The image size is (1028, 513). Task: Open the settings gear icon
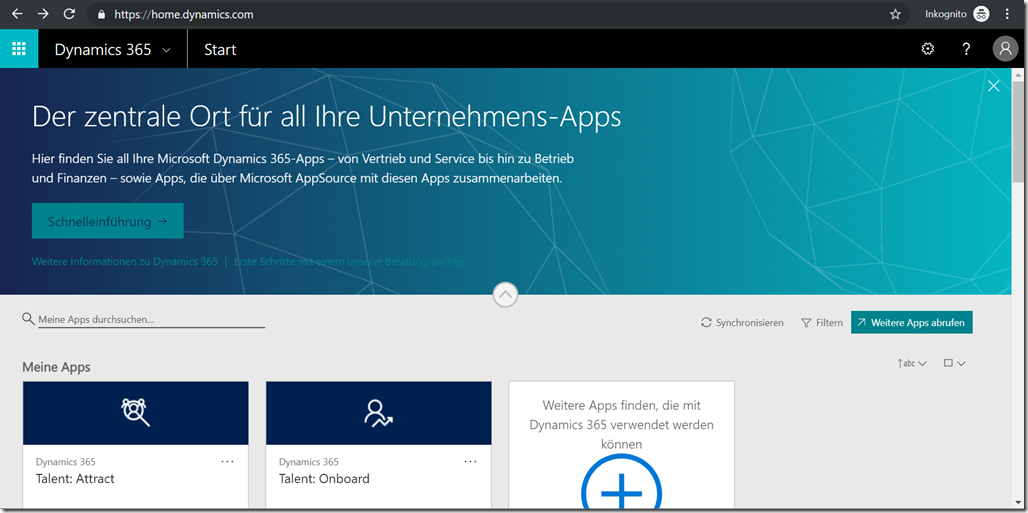(927, 49)
